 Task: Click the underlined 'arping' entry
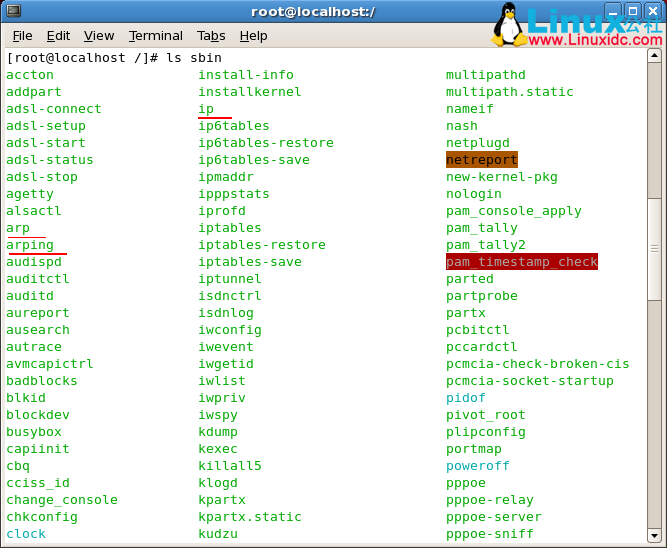[30, 245]
